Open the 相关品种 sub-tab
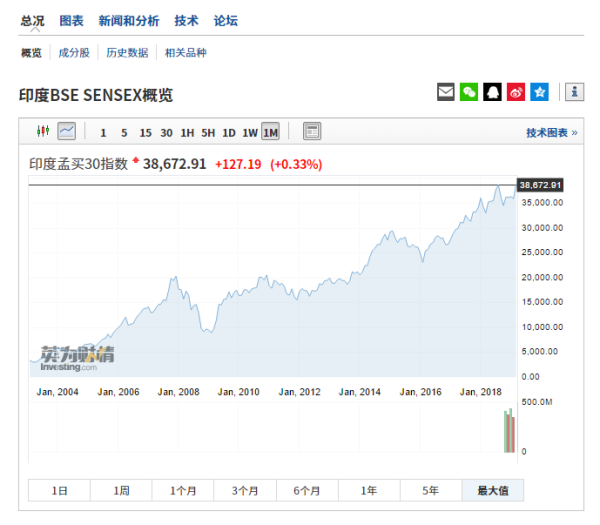 (x=186, y=53)
